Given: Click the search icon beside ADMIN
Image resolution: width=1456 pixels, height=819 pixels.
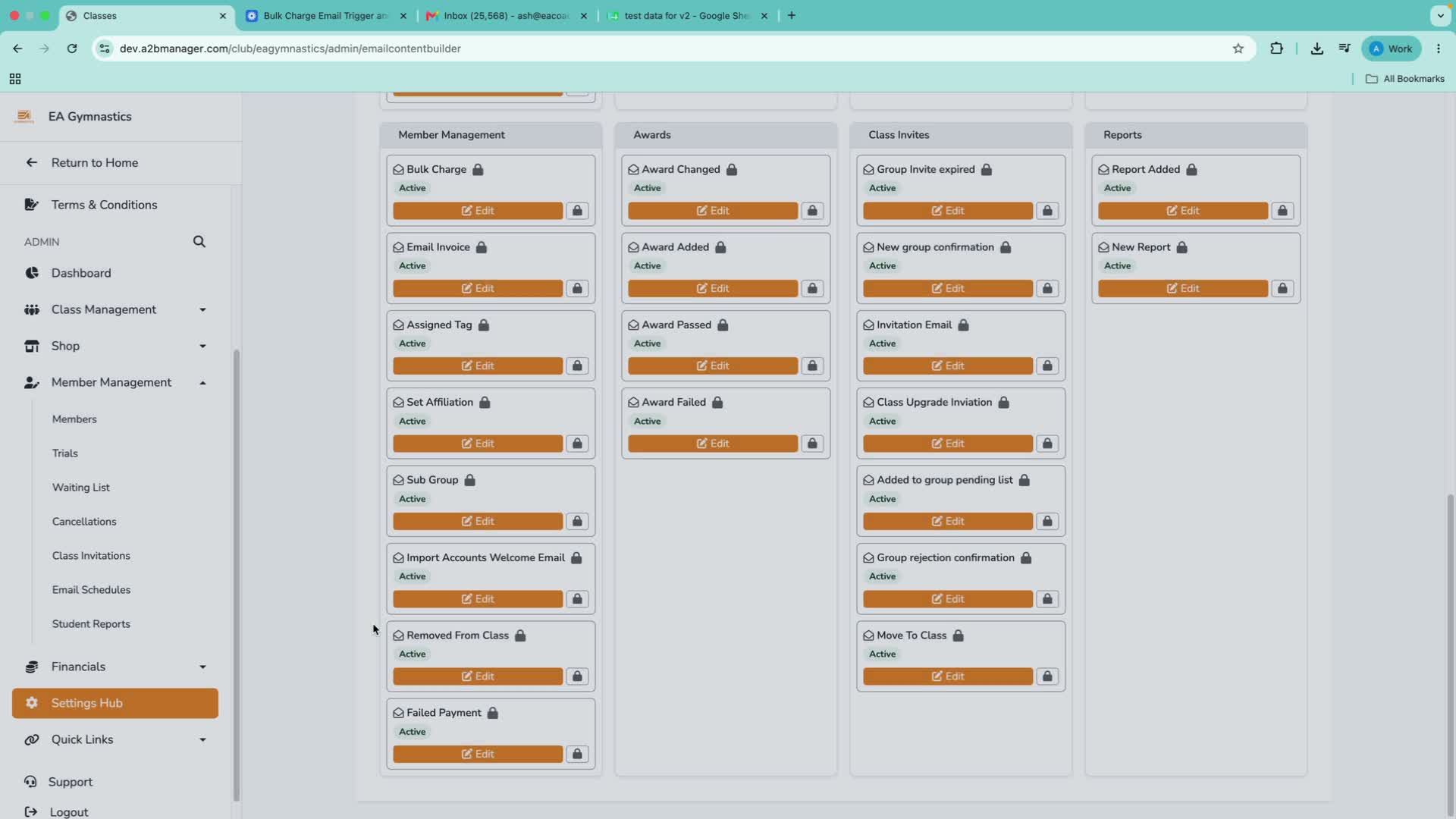Looking at the screenshot, I should click(199, 241).
